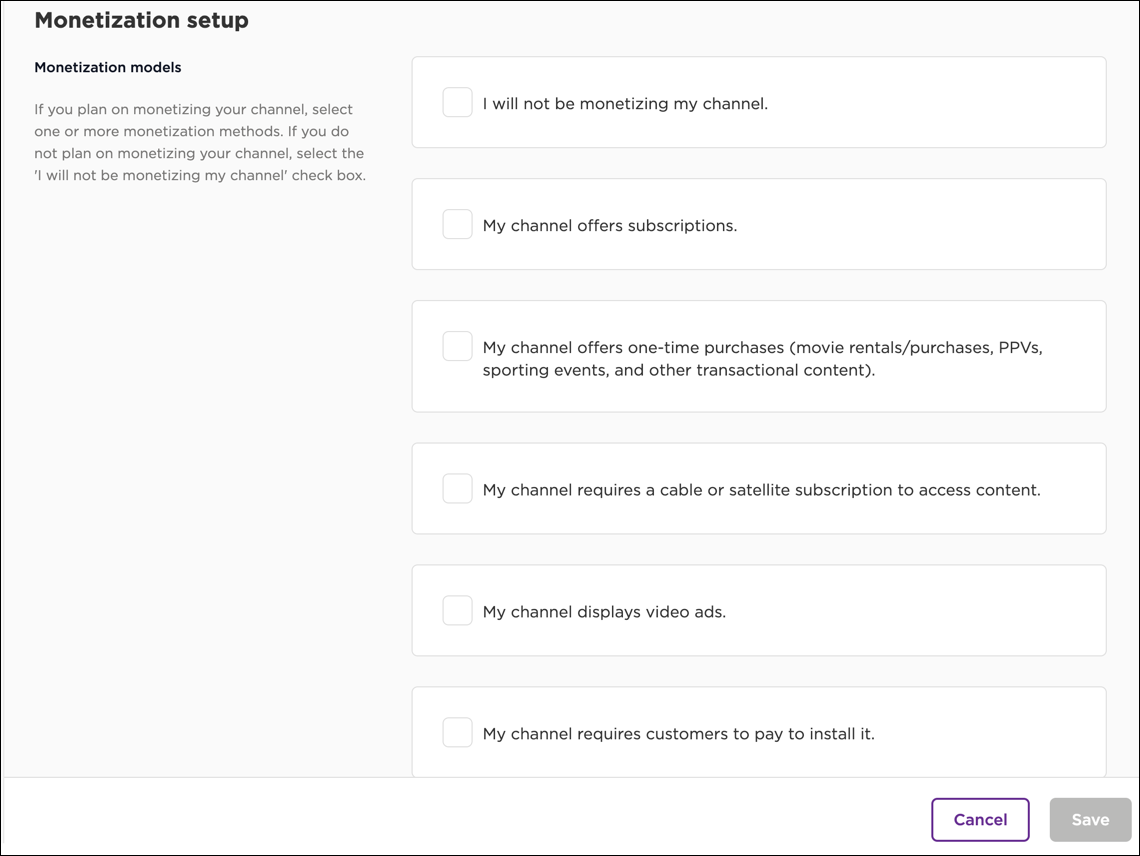Click the Save button
1140x856 pixels.
1090,819
